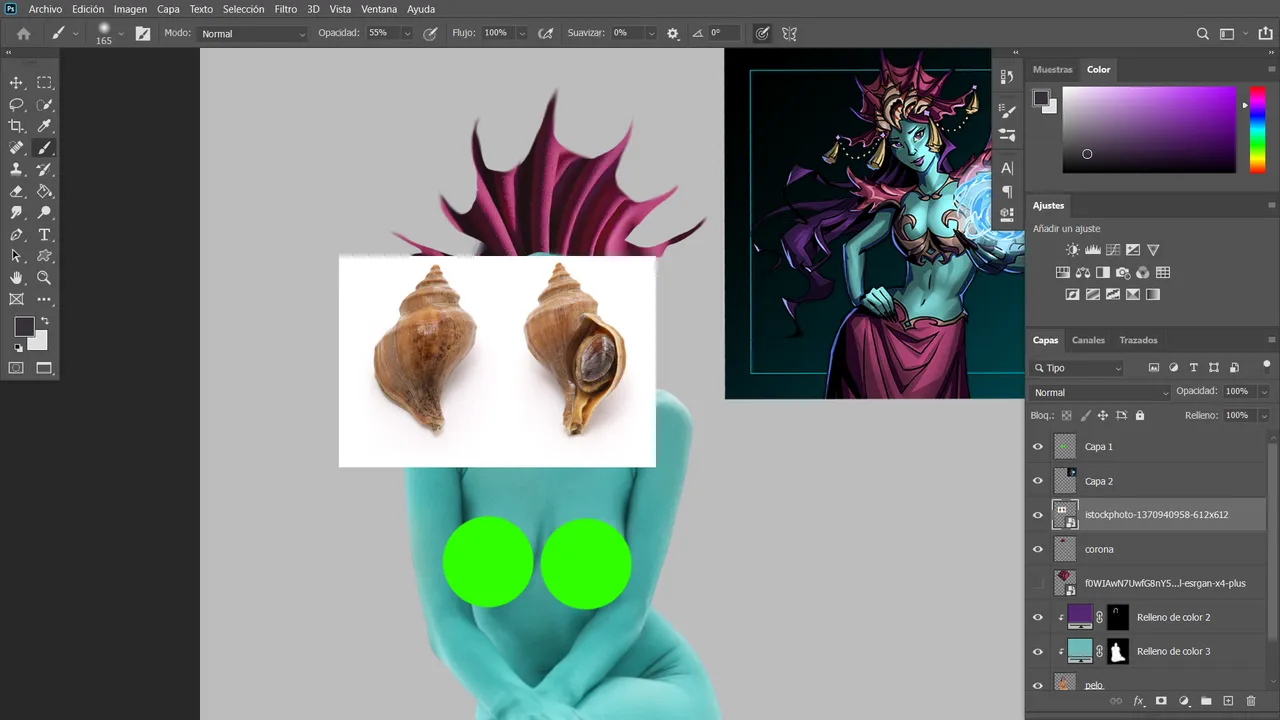
Task: Click the search icon in options bar
Action: 1203,34
